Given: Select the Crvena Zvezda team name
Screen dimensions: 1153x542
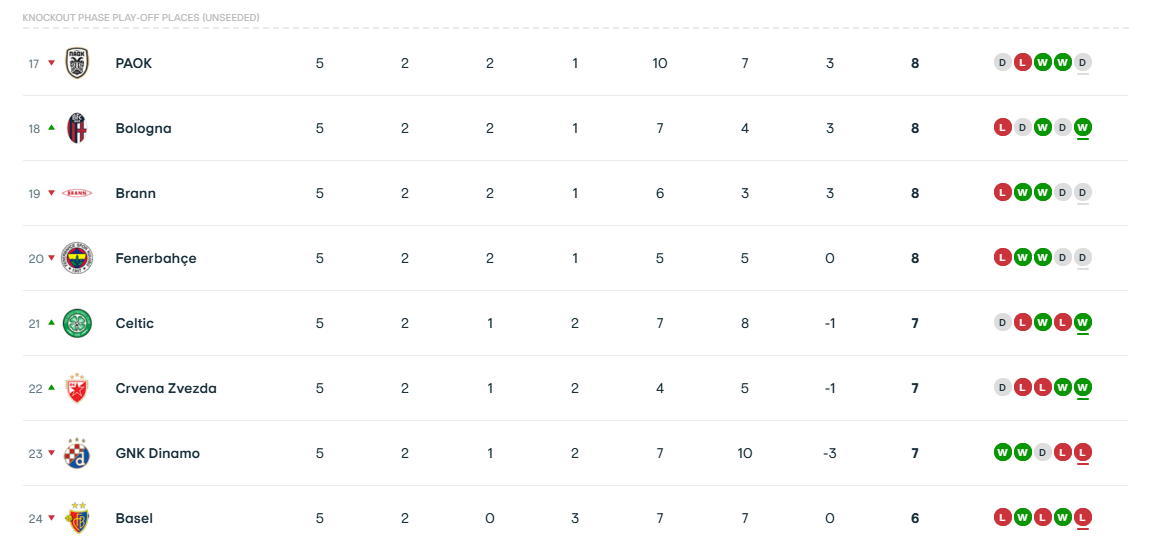Looking at the screenshot, I should [166, 388].
